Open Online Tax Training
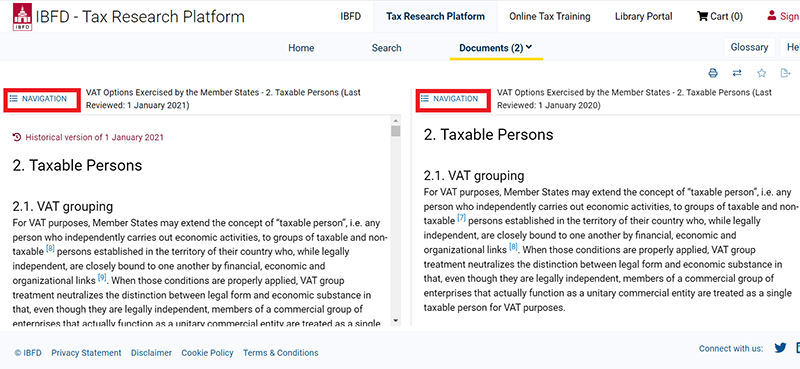 tap(549, 16)
